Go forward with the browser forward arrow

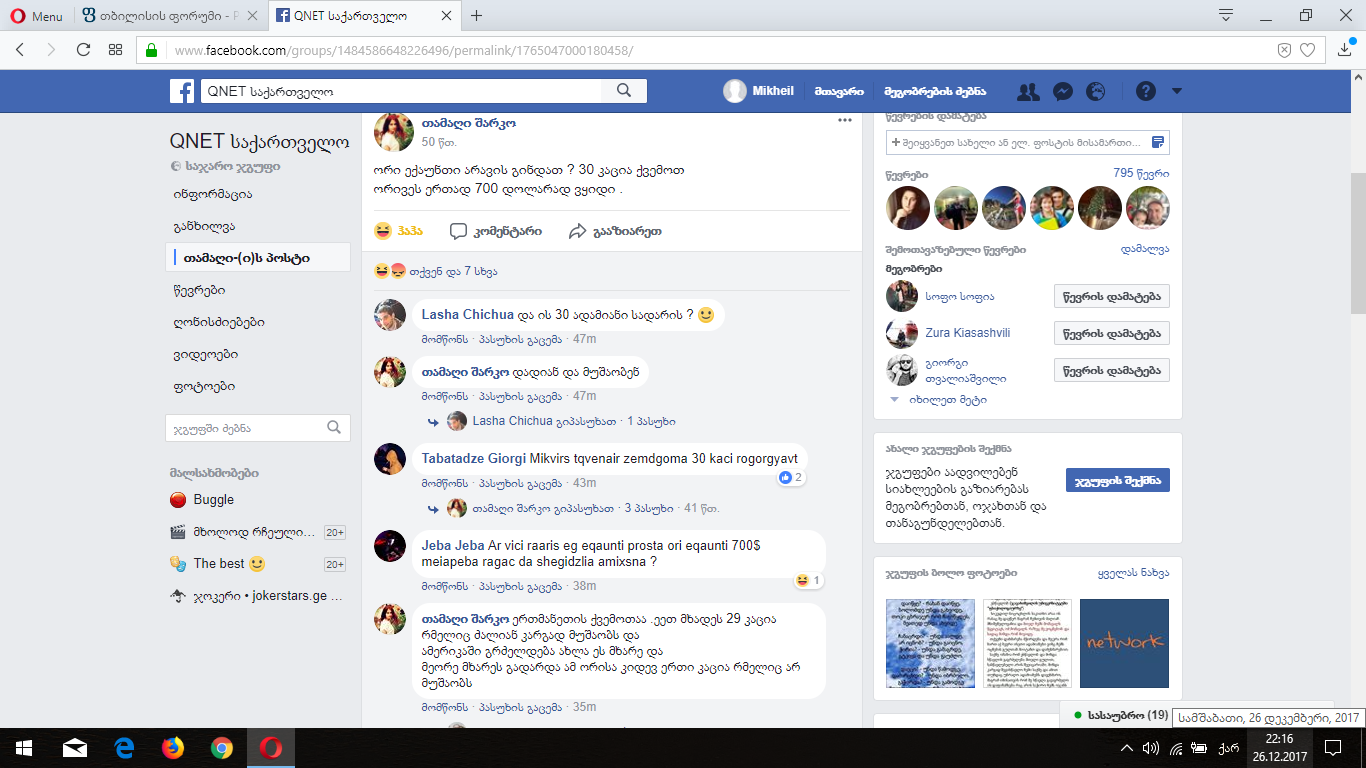coord(51,50)
